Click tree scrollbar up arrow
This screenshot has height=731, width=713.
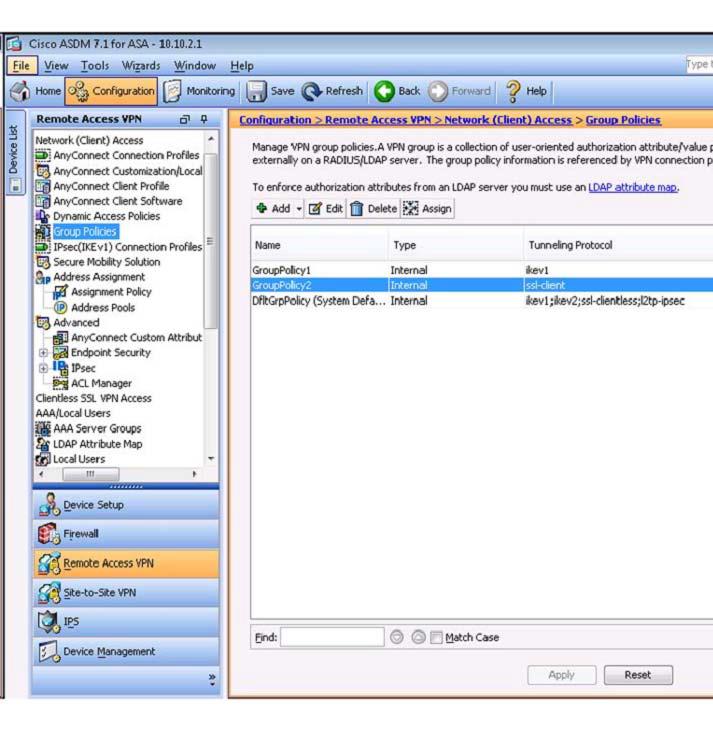pyautogui.click(x=211, y=139)
